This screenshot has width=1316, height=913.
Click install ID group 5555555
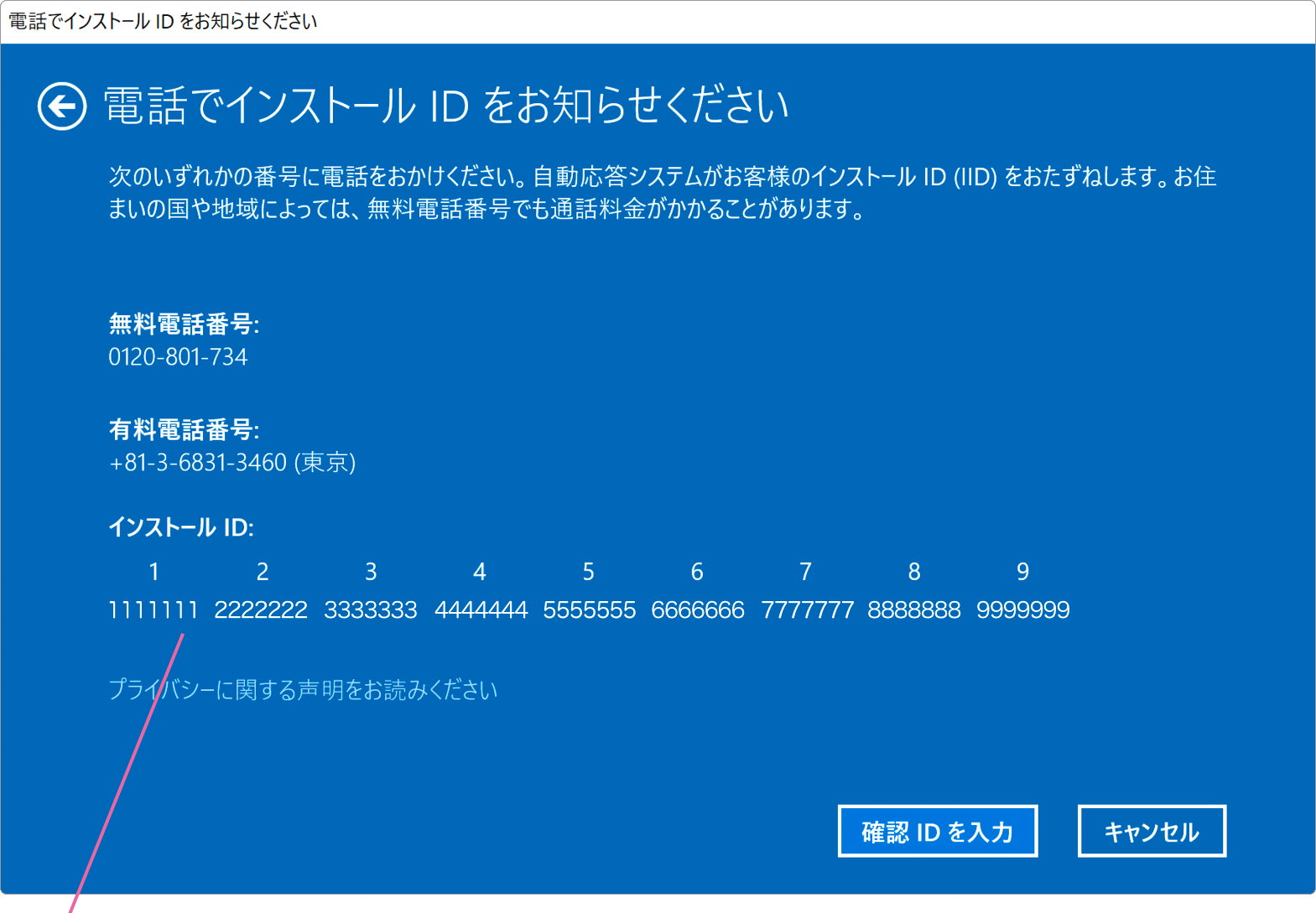pyautogui.click(x=589, y=610)
